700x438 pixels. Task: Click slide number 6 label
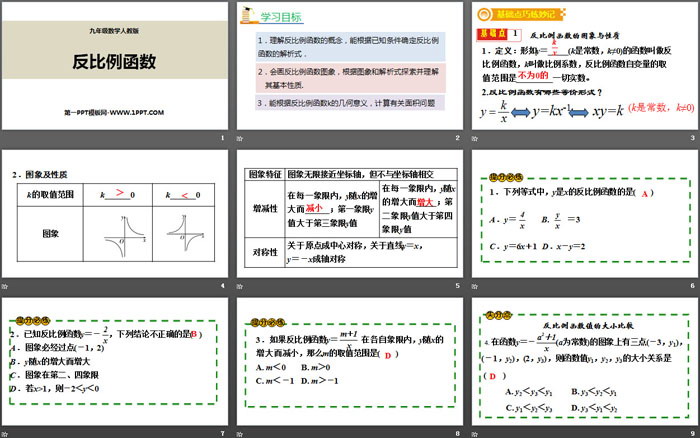(692, 286)
